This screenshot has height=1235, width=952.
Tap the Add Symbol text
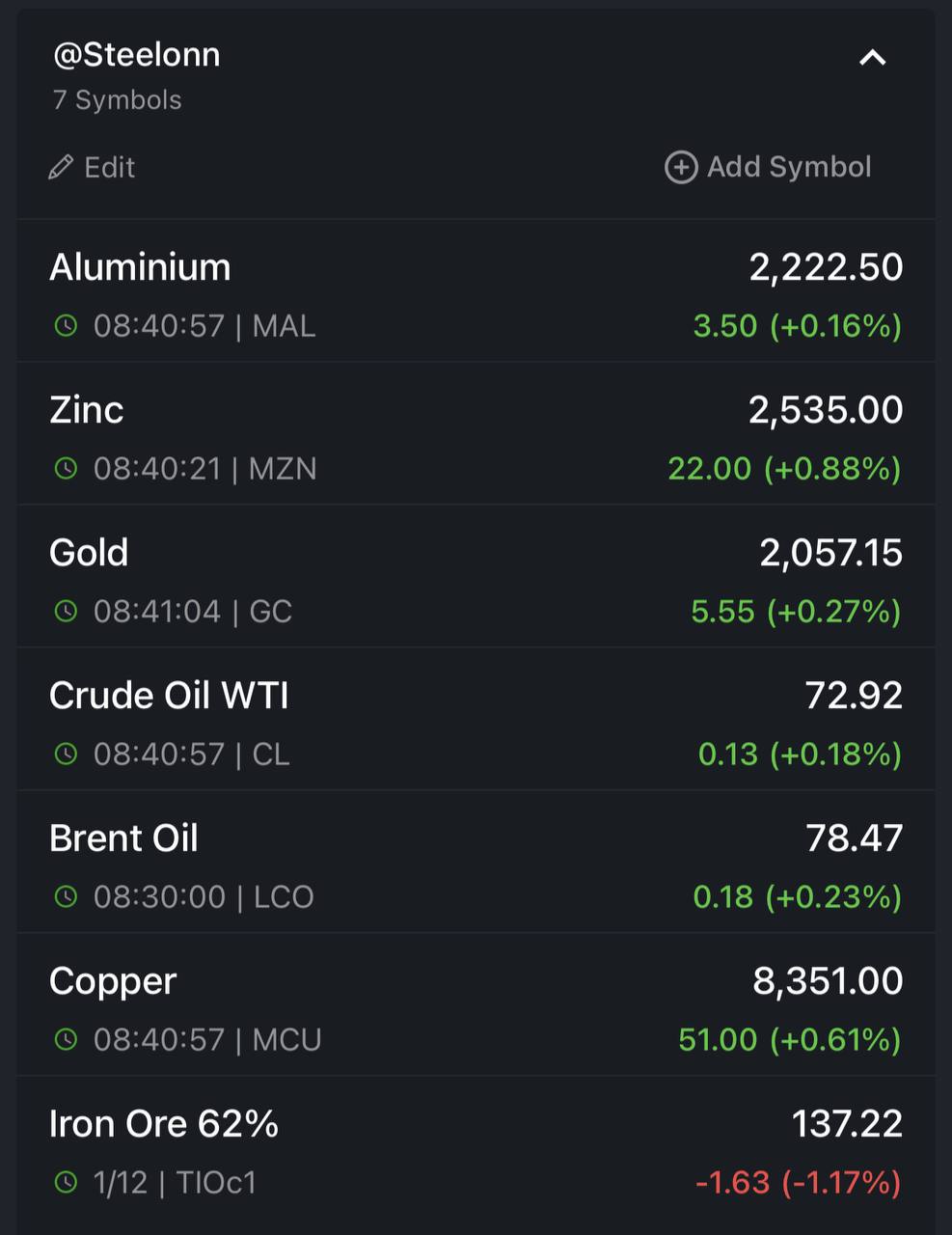coord(789,167)
